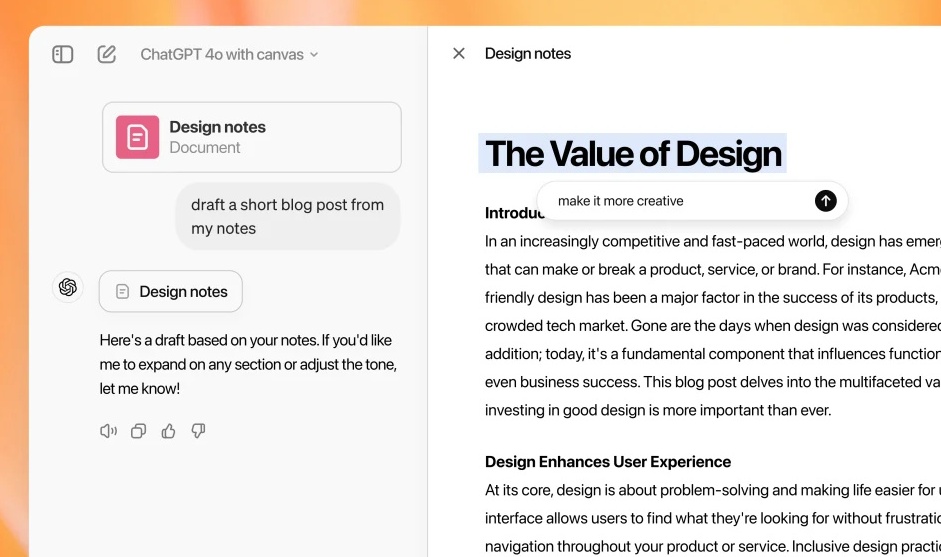Click the Design notes title in canvas header

pyautogui.click(x=528, y=54)
